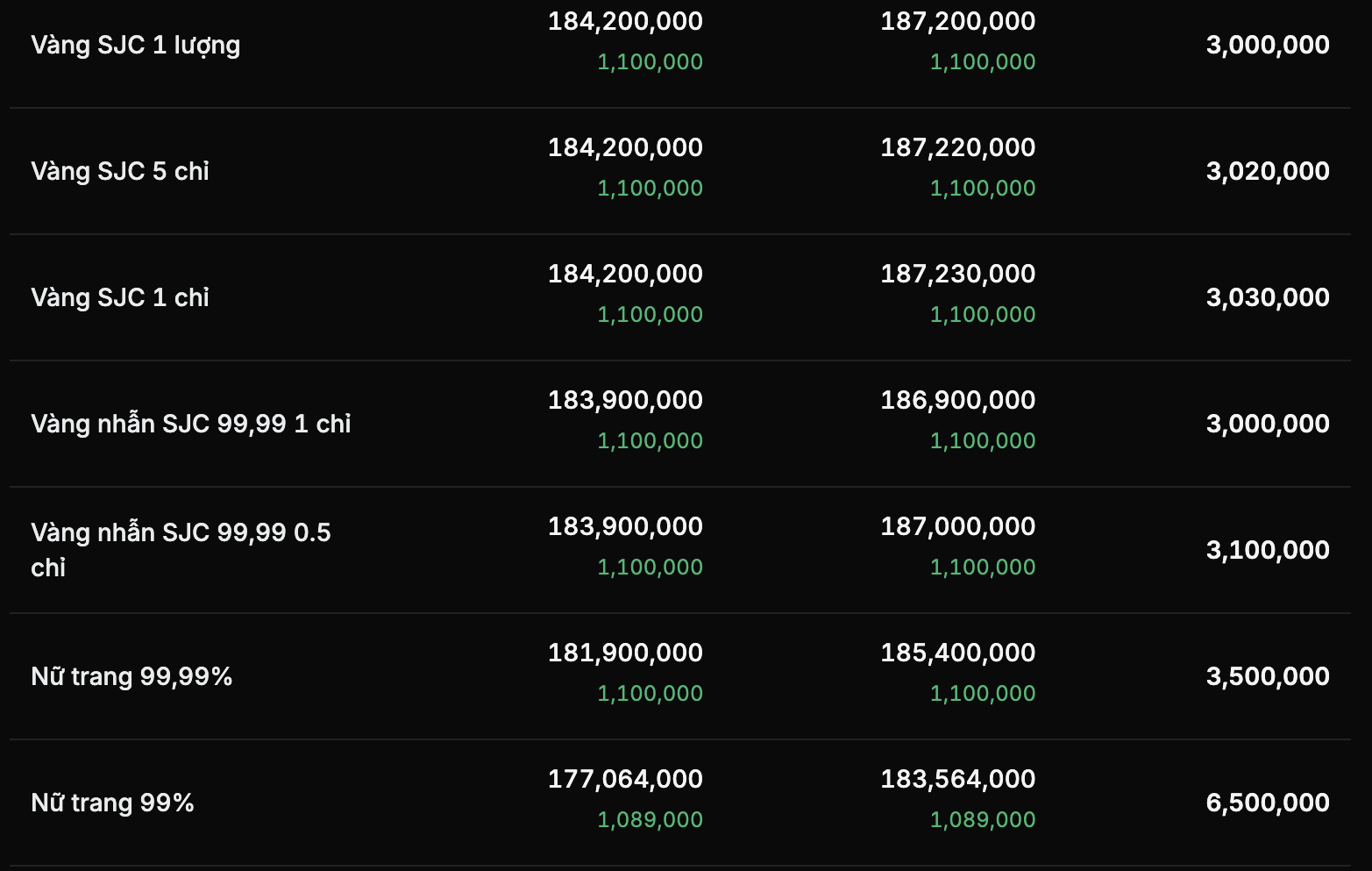Click the Nữ trang 99% row label

(112, 803)
